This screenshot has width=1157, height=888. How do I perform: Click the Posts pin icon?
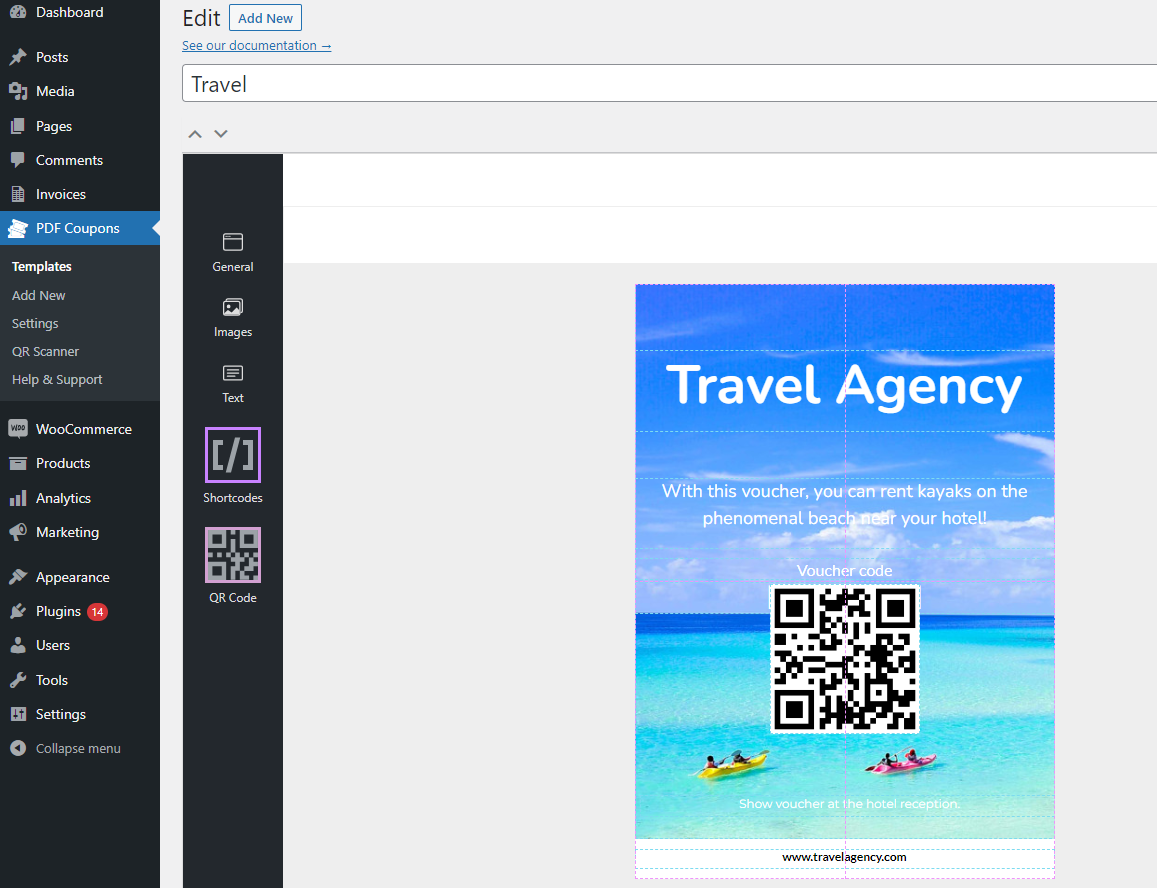[x=18, y=57]
